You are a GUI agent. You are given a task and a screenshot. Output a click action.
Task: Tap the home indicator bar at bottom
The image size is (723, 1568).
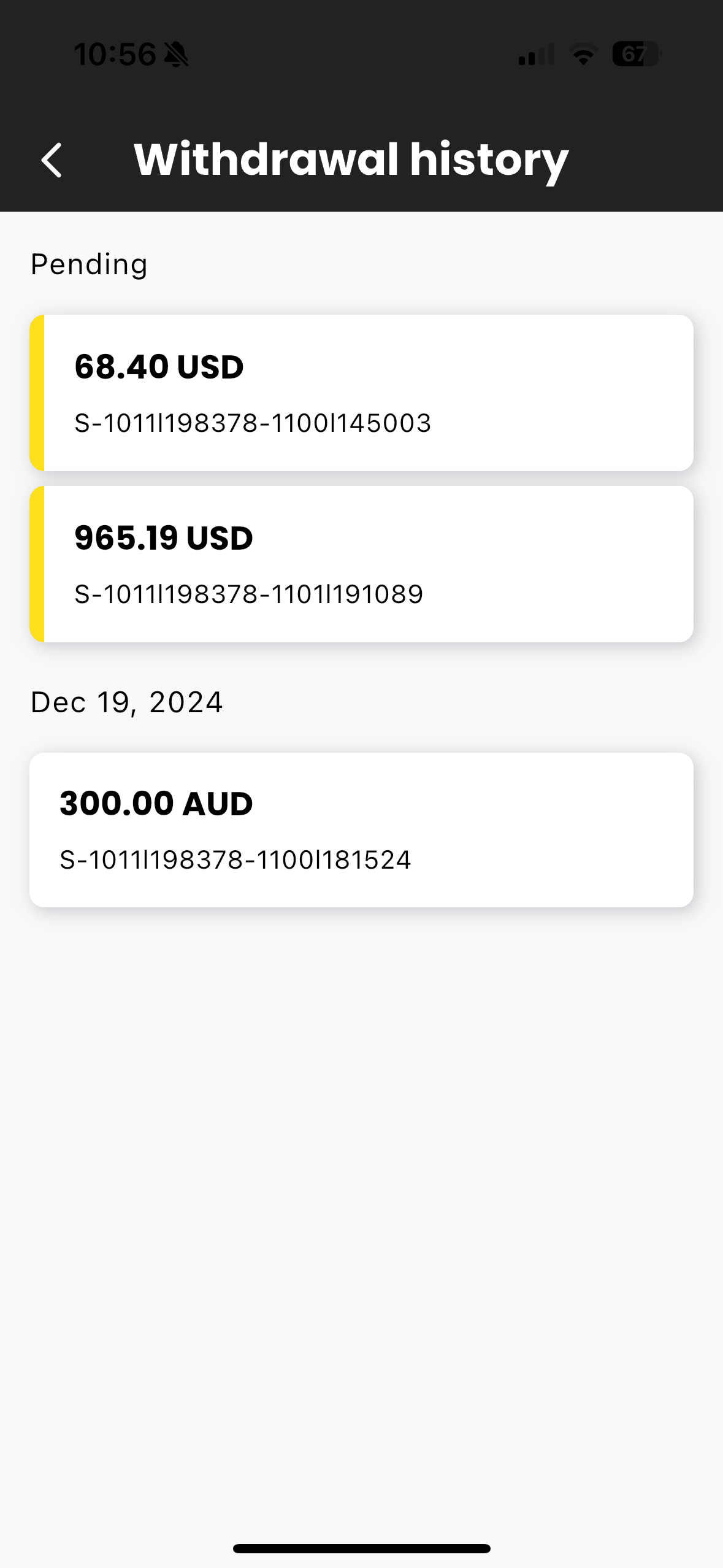(x=361, y=1548)
